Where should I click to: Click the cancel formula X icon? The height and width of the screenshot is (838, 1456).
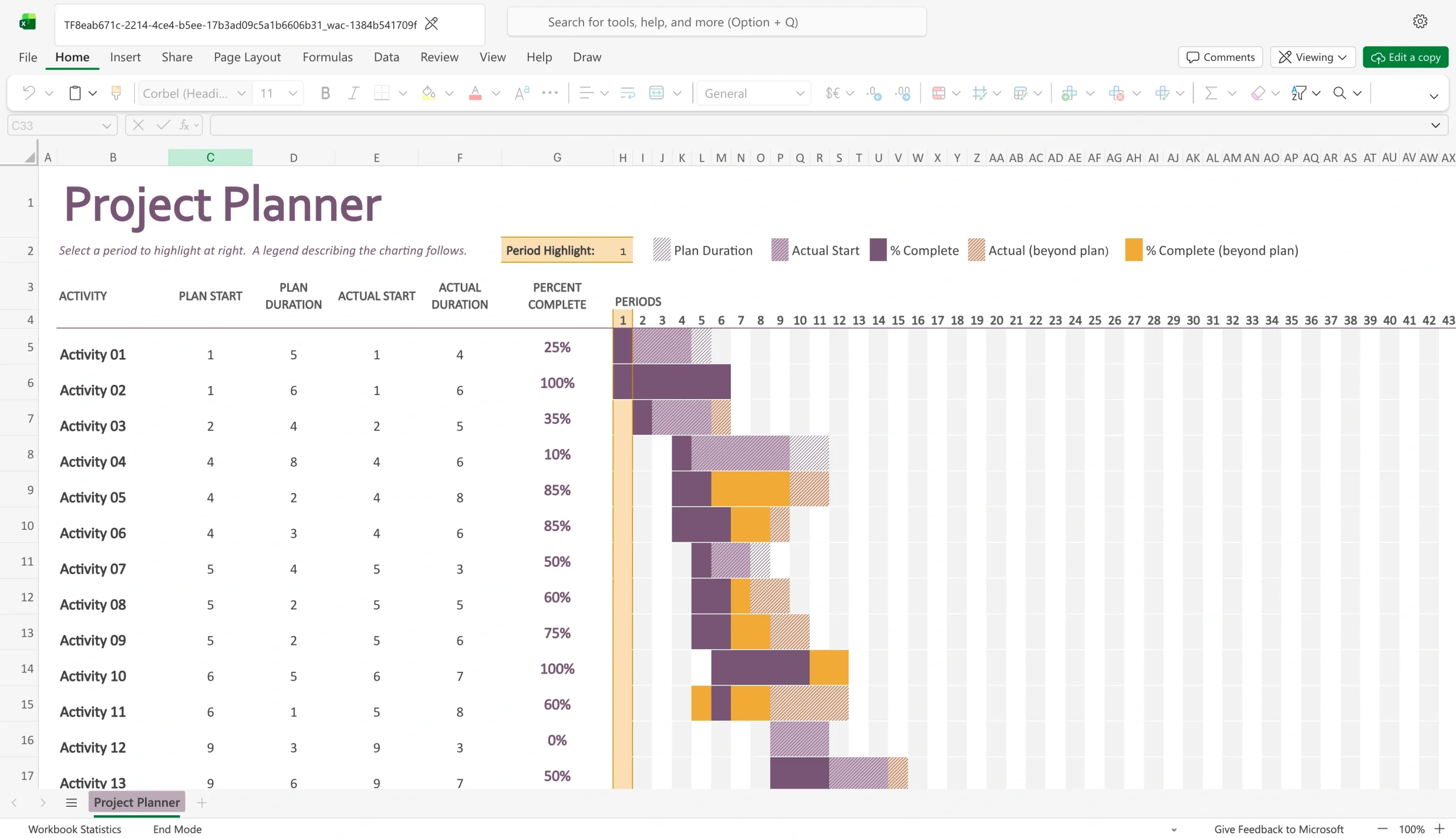tap(138, 125)
